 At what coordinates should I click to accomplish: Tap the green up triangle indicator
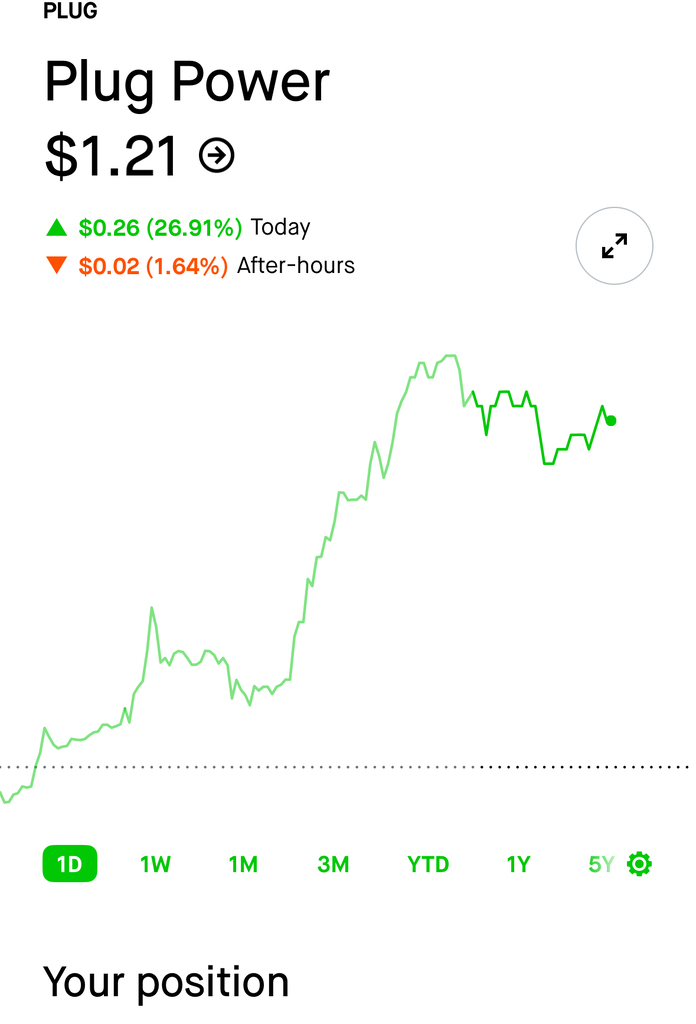(x=57, y=228)
